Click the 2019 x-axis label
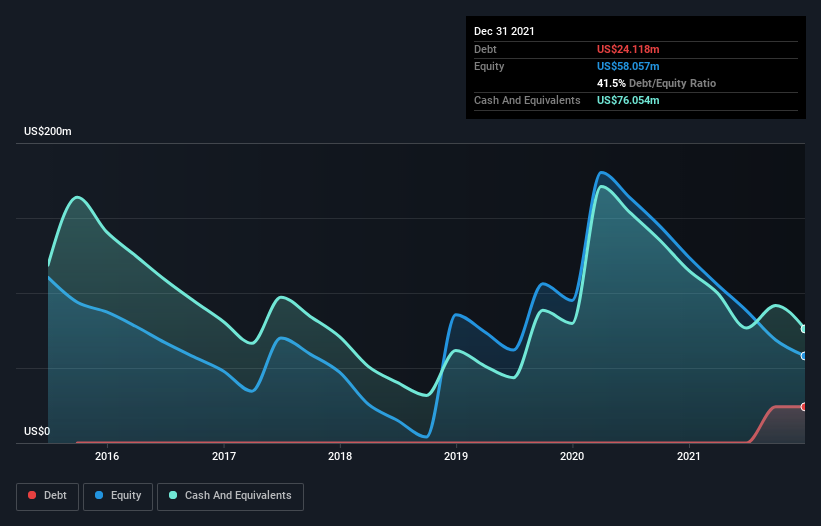821x526 pixels. pyautogui.click(x=456, y=456)
